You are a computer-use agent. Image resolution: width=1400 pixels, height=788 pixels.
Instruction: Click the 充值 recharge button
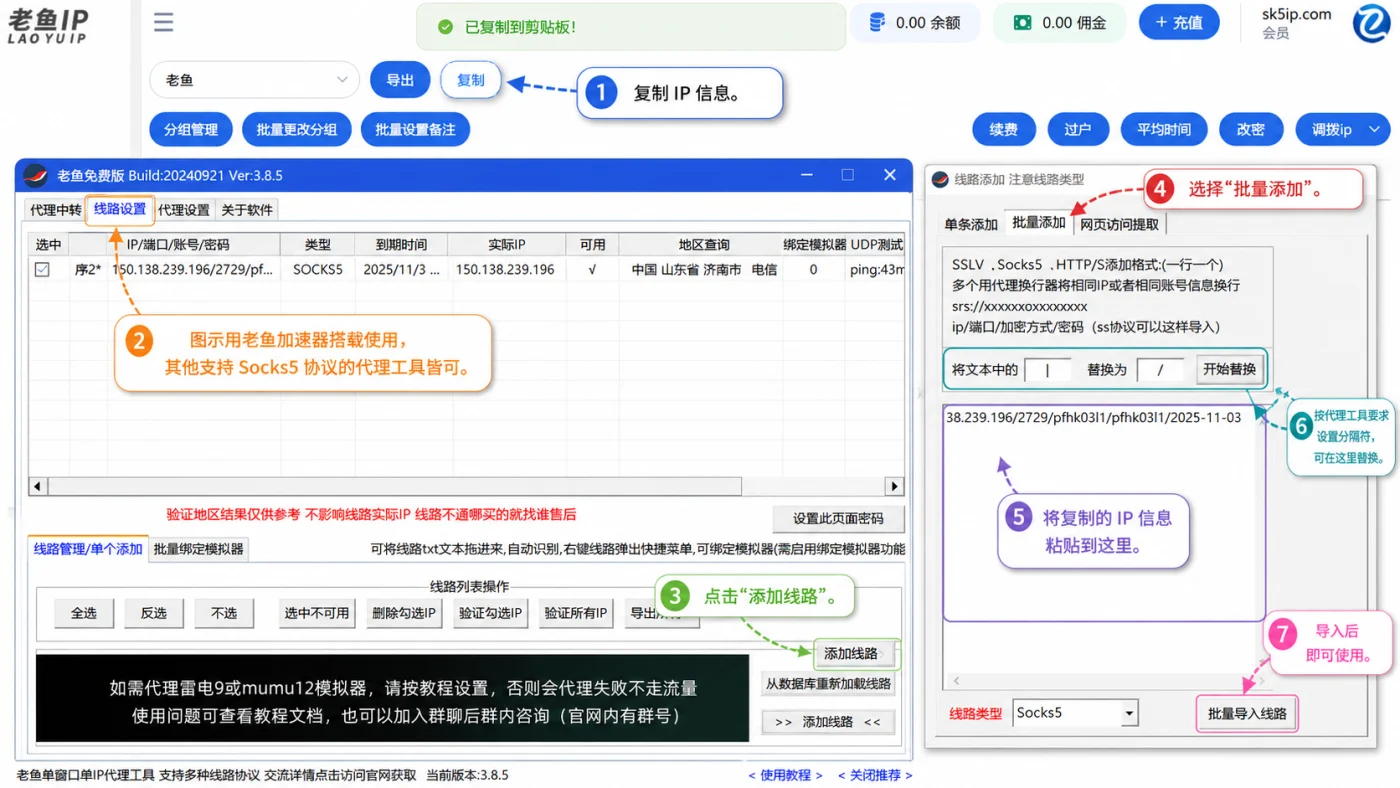1179,22
